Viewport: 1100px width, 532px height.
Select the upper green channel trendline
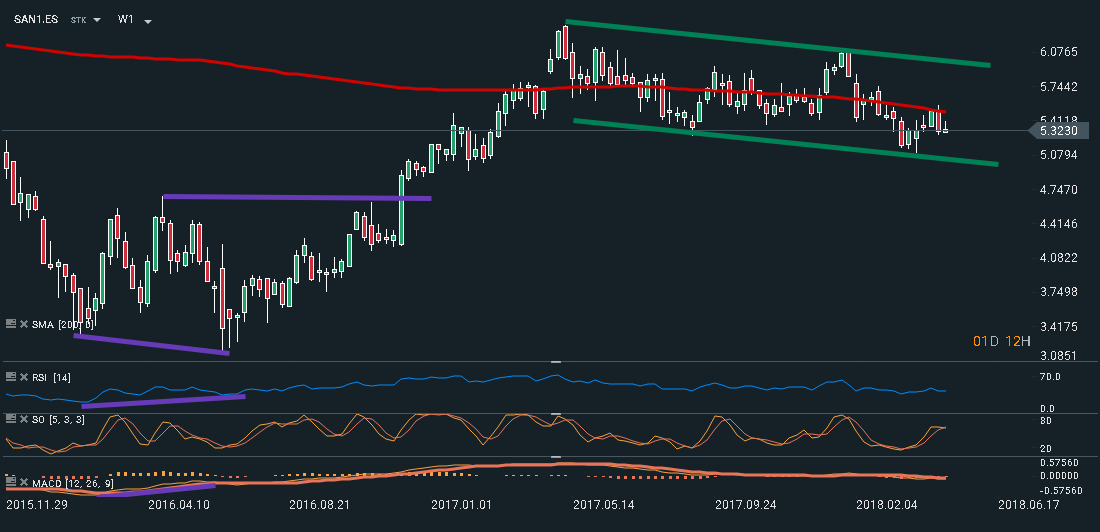(777, 44)
